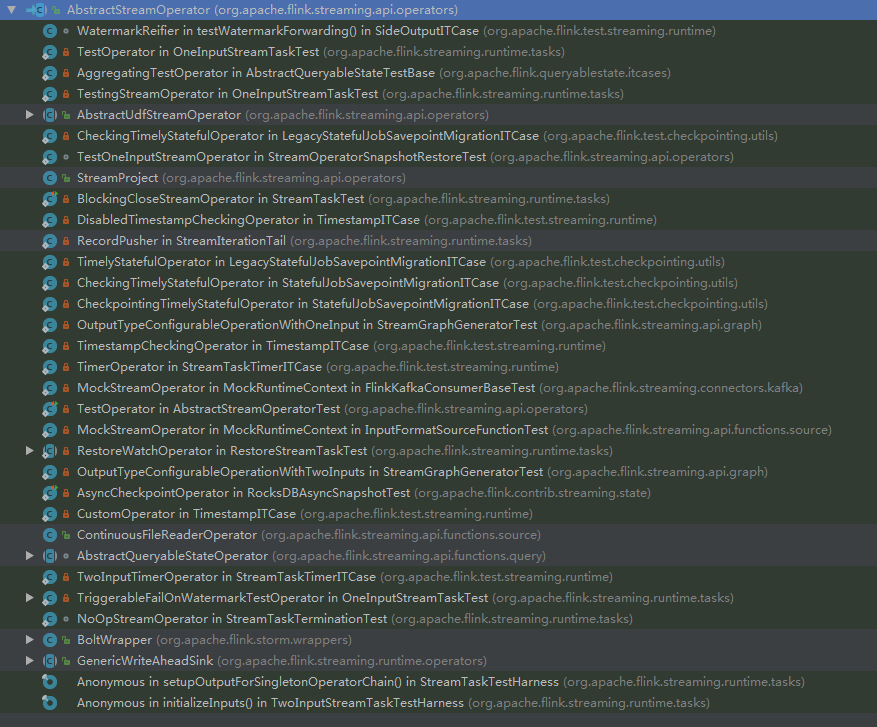
Task: Click the AsyncCheckpointOperator class icon
Action: pos(50,493)
